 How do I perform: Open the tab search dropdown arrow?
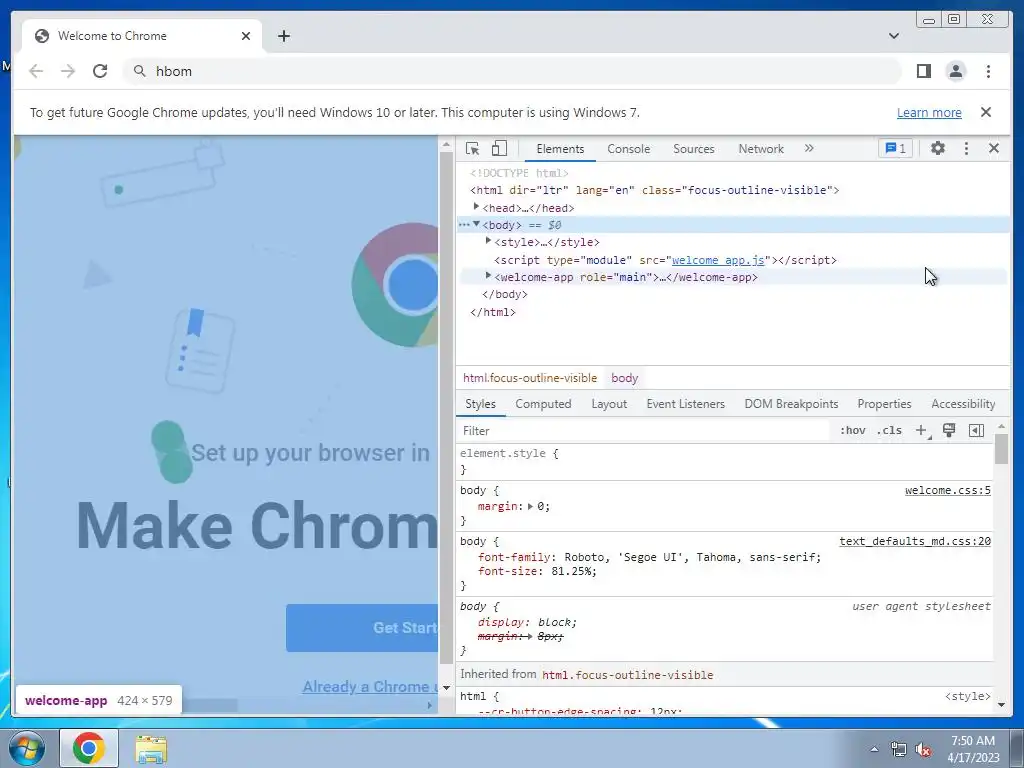coord(894,36)
